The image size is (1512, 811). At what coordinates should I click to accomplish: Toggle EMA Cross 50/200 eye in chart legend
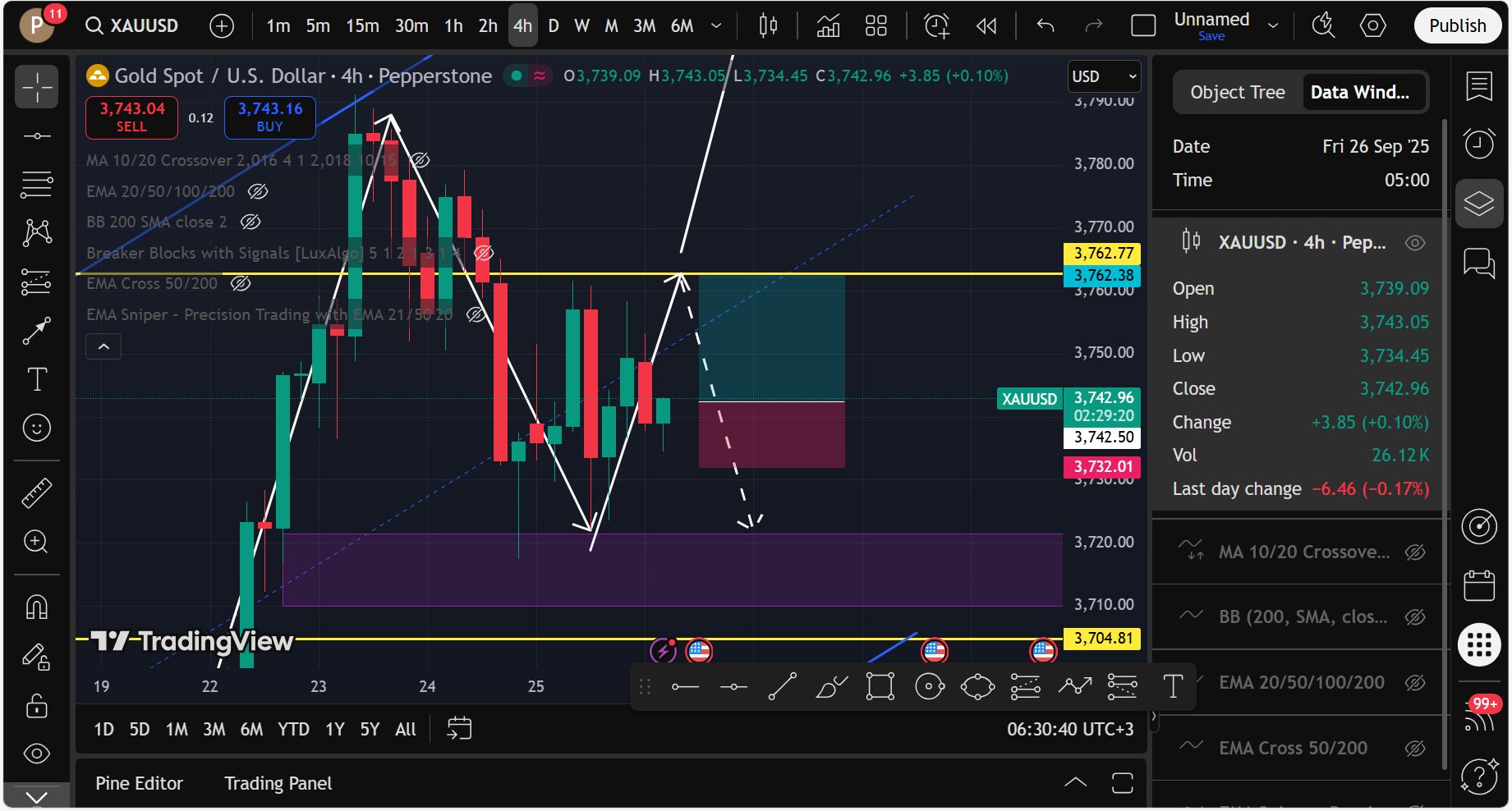[241, 283]
